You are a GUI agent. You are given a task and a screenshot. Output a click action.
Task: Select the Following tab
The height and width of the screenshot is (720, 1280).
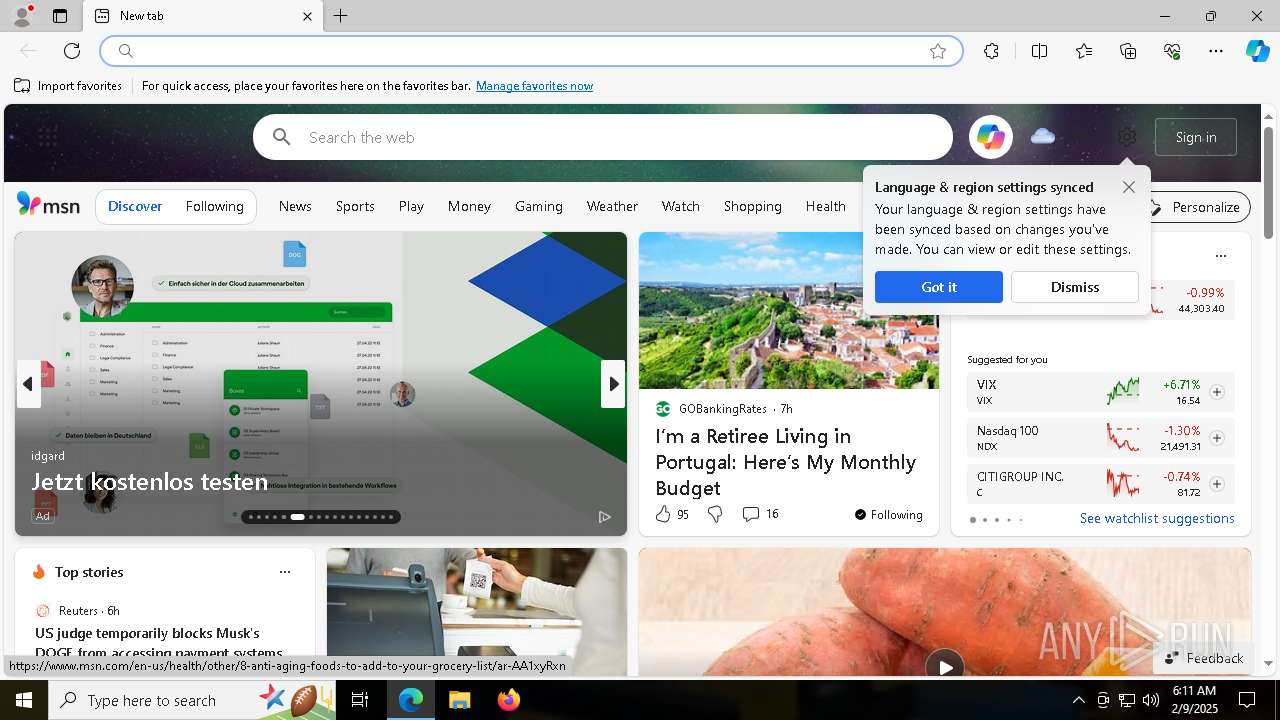pos(214,206)
